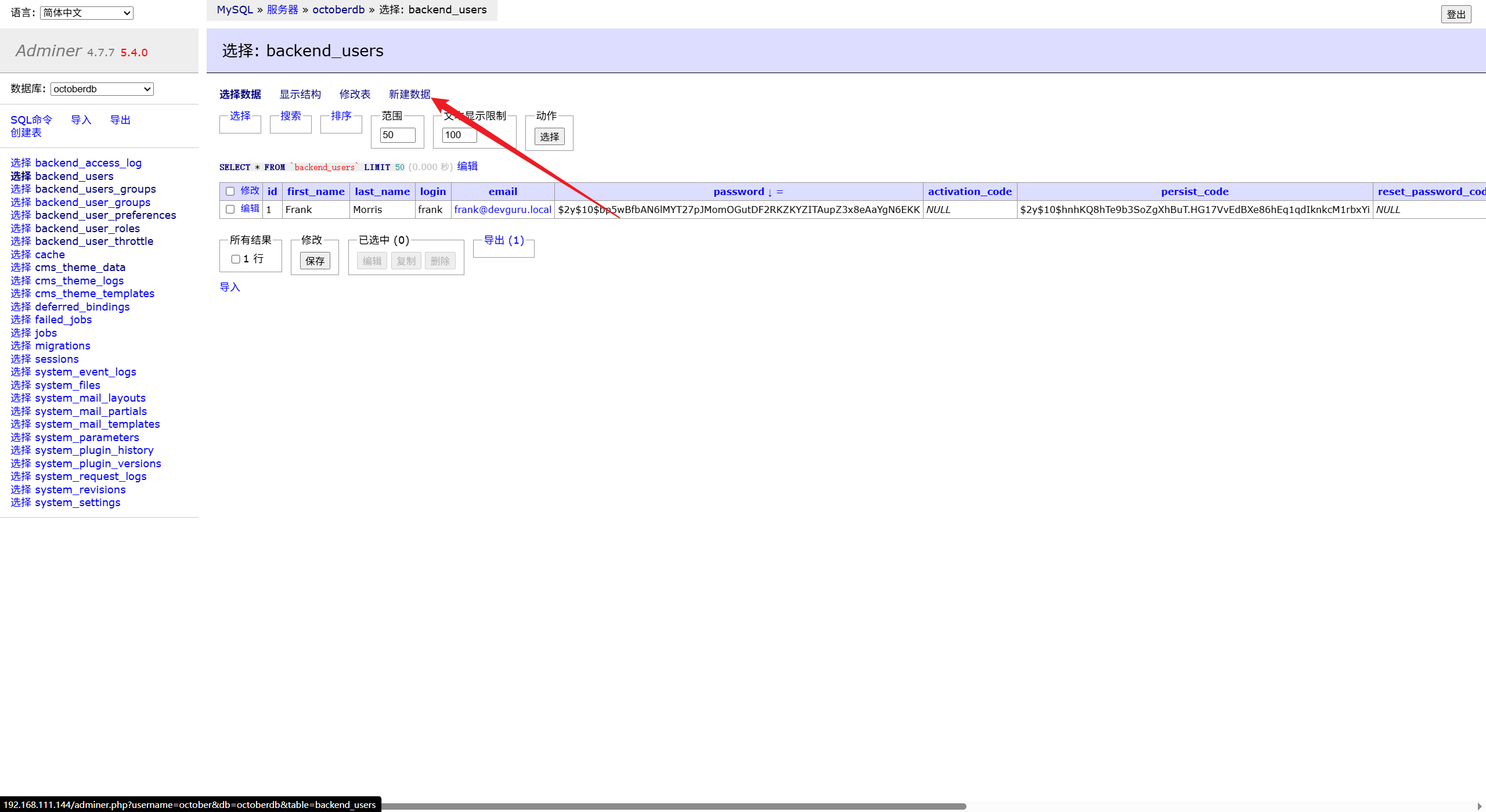
Task: Click the frank@devguru.local email link
Action: 503,210
